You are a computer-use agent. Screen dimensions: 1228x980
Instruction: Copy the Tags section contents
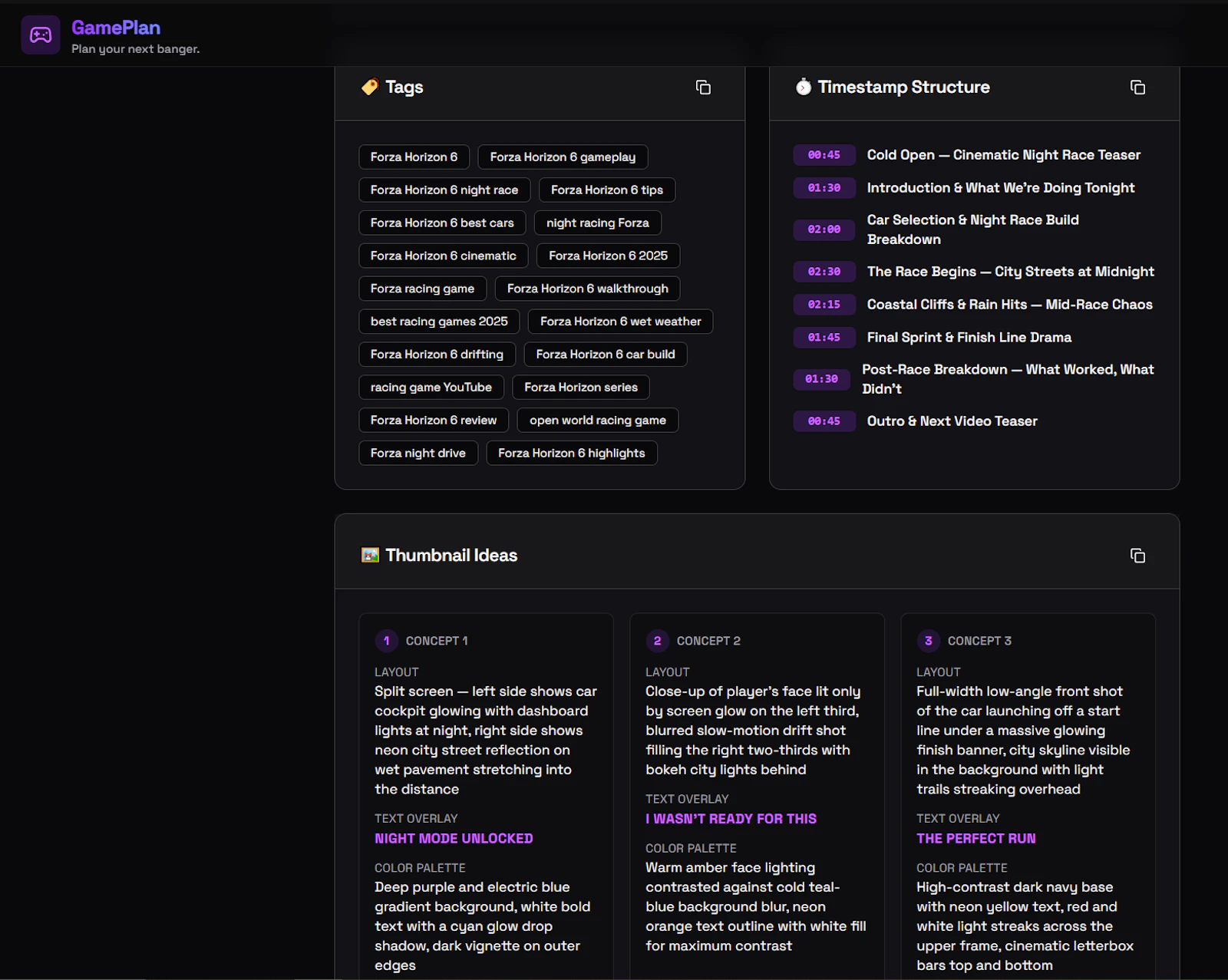703,87
